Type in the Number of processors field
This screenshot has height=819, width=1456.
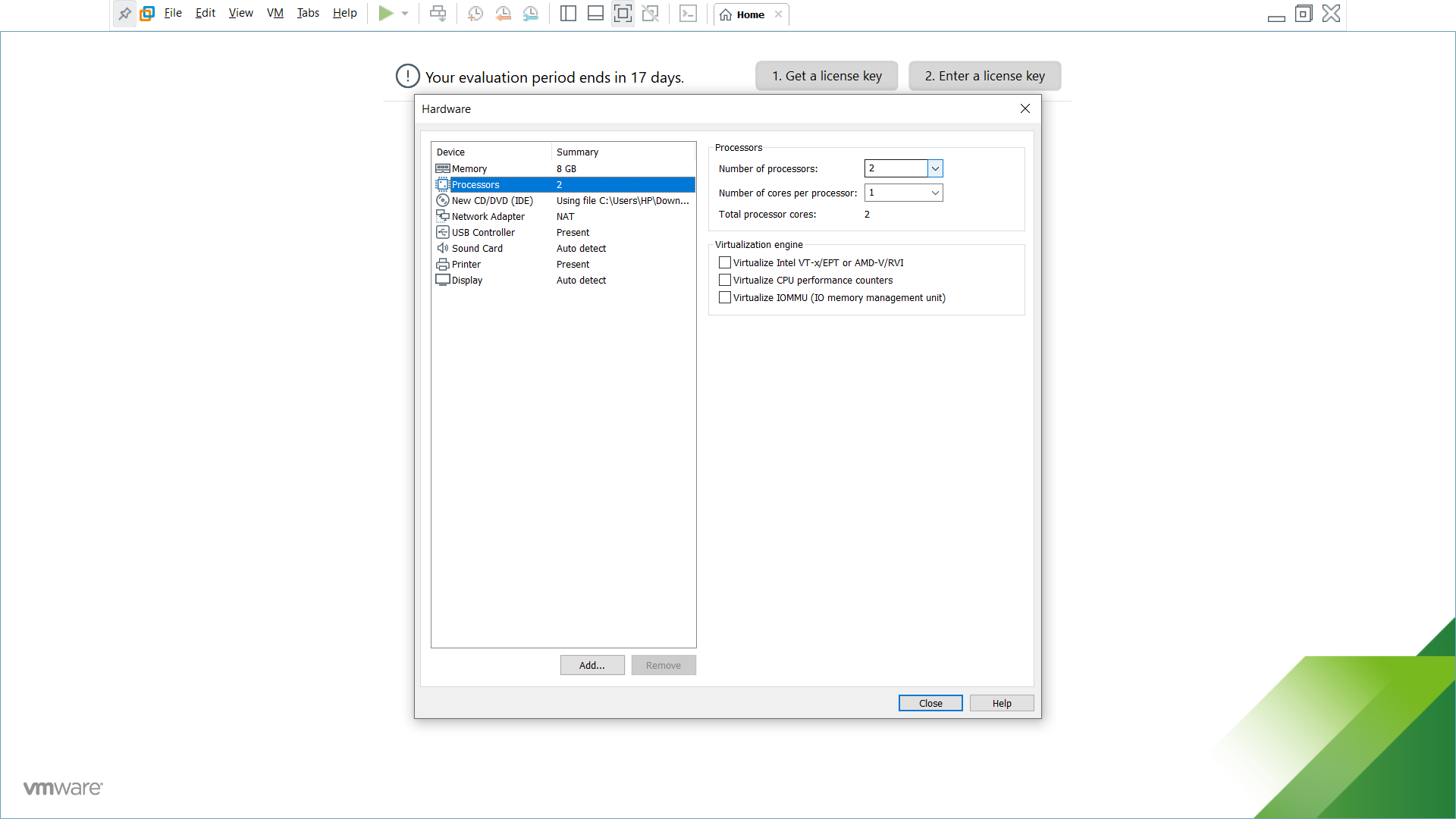click(895, 168)
